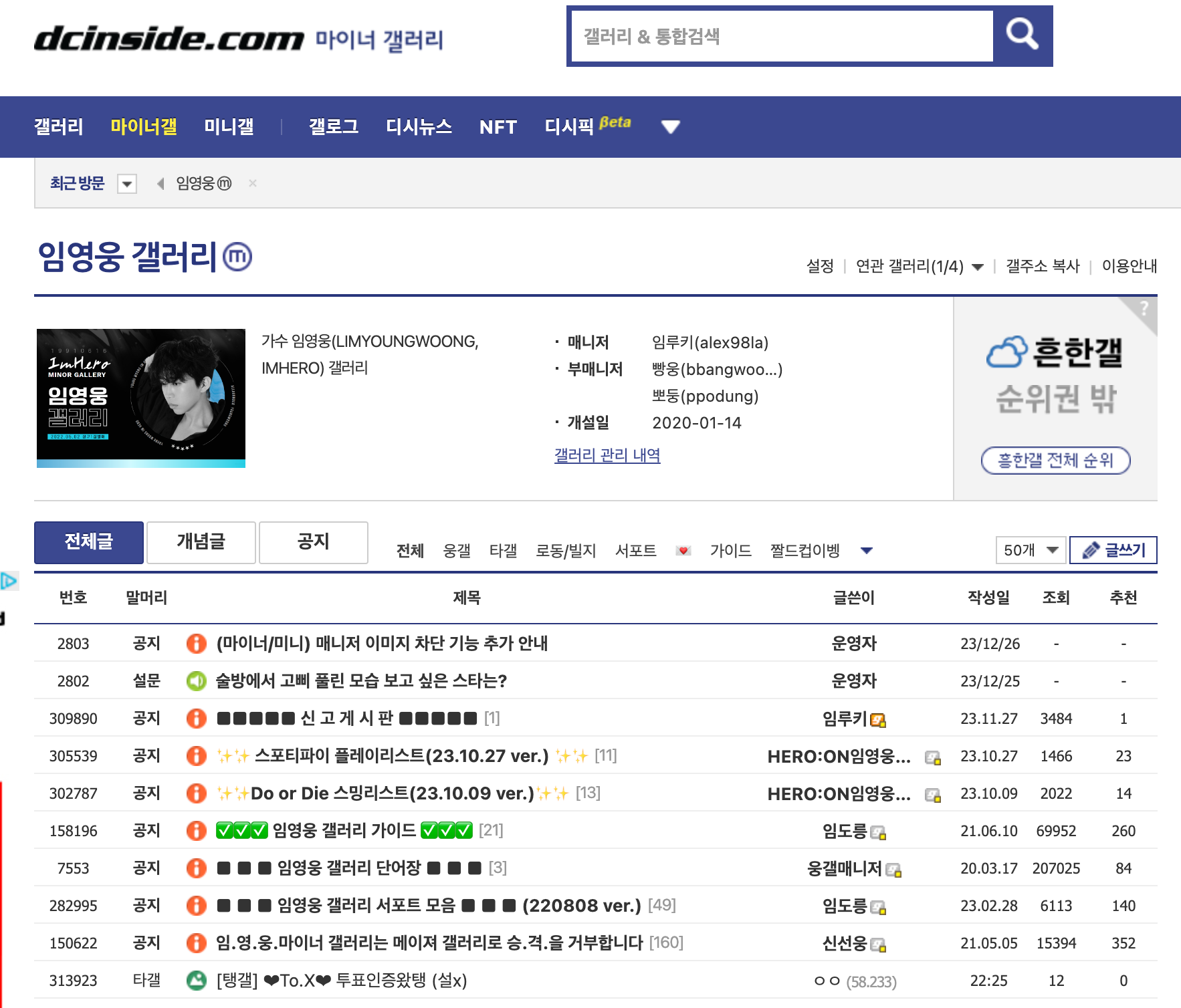Click the pencil icon on the 글쓰기 button
This screenshot has width=1181, height=1008.
(x=1091, y=549)
